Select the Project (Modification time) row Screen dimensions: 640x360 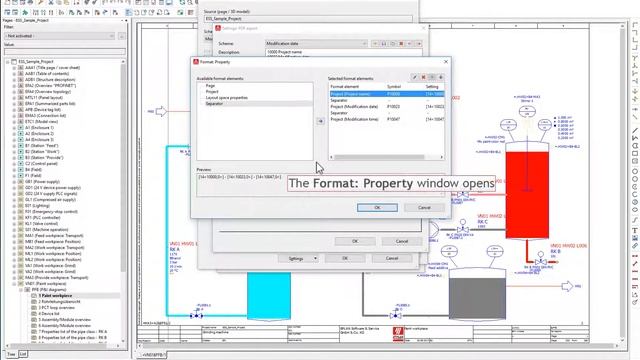(387, 119)
